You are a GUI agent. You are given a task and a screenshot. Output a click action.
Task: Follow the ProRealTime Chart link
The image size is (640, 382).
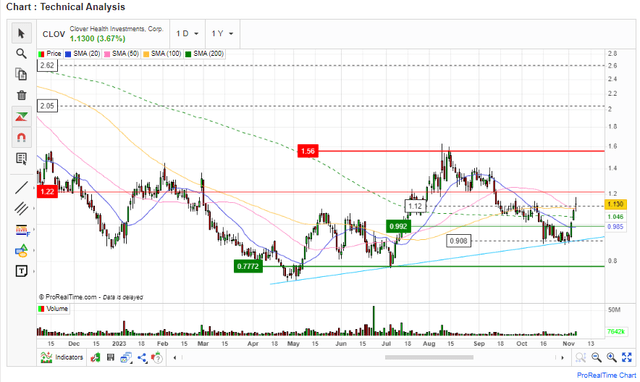(606, 375)
